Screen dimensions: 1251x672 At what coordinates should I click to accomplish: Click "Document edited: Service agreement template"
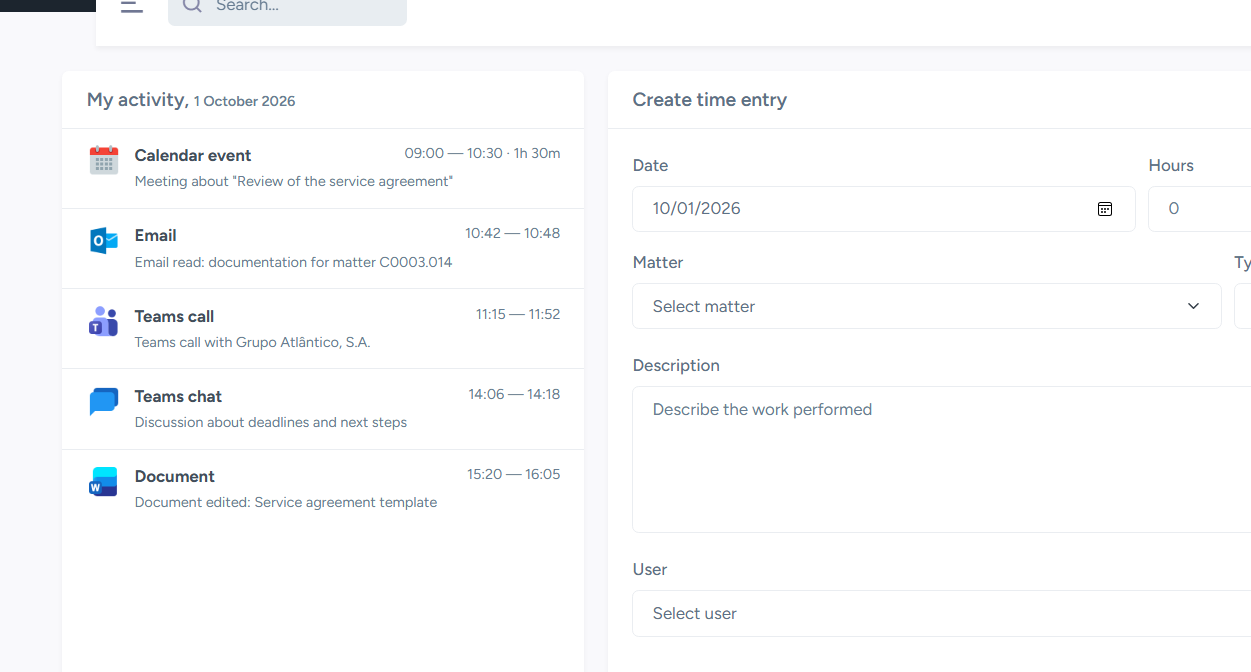pyautogui.click(x=286, y=502)
